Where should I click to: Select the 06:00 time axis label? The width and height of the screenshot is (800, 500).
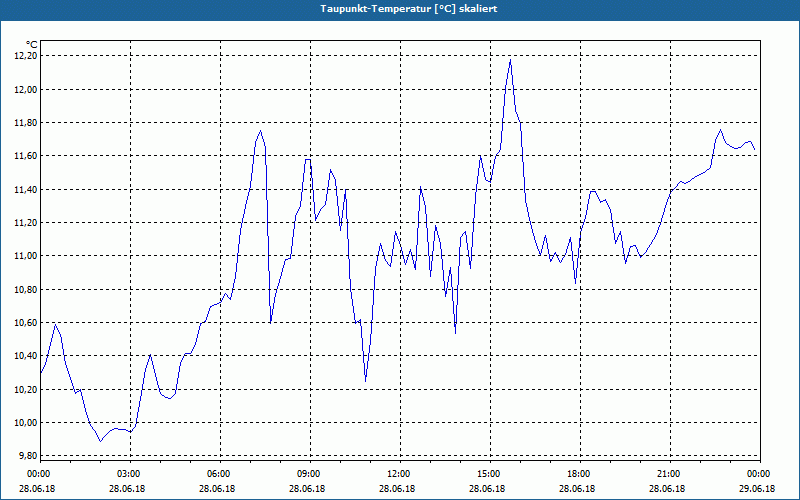coord(219,473)
